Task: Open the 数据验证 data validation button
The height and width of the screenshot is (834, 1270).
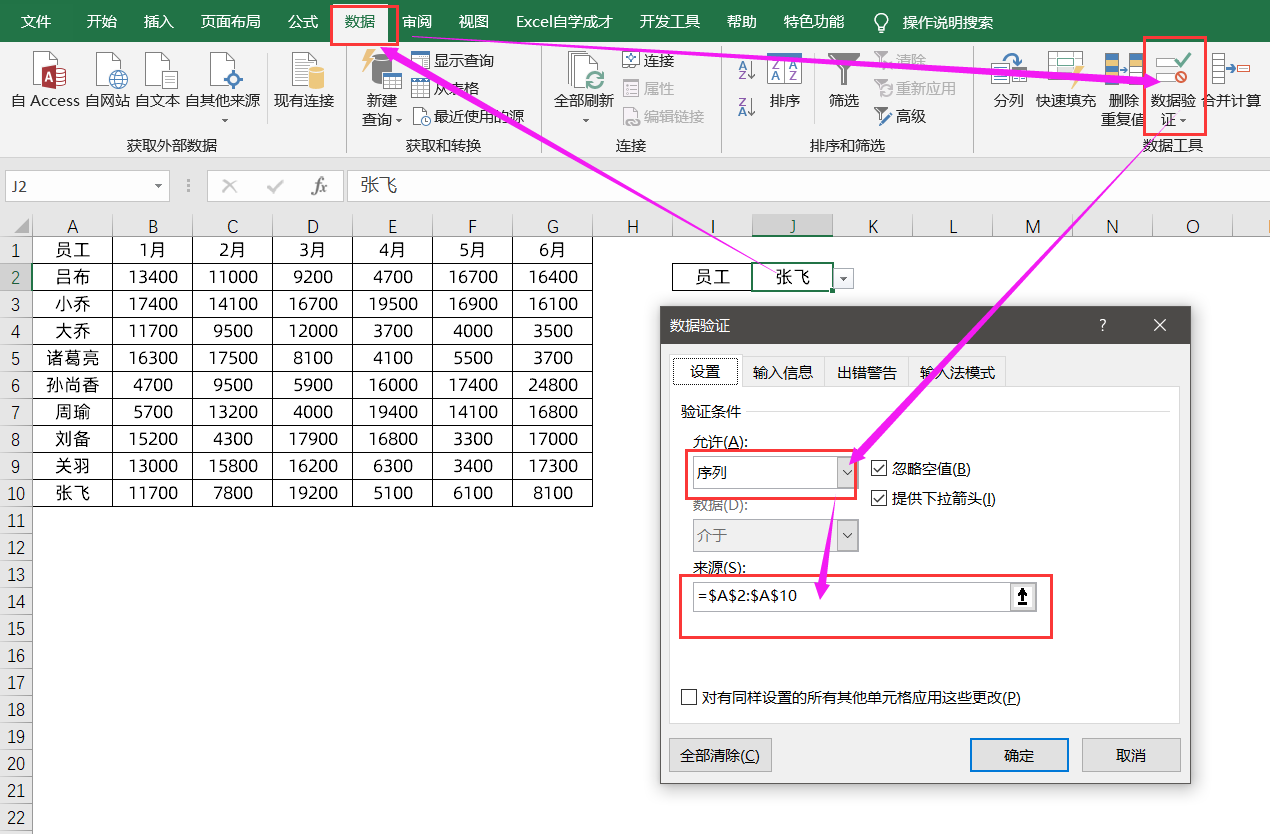Action: click(x=1174, y=90)
